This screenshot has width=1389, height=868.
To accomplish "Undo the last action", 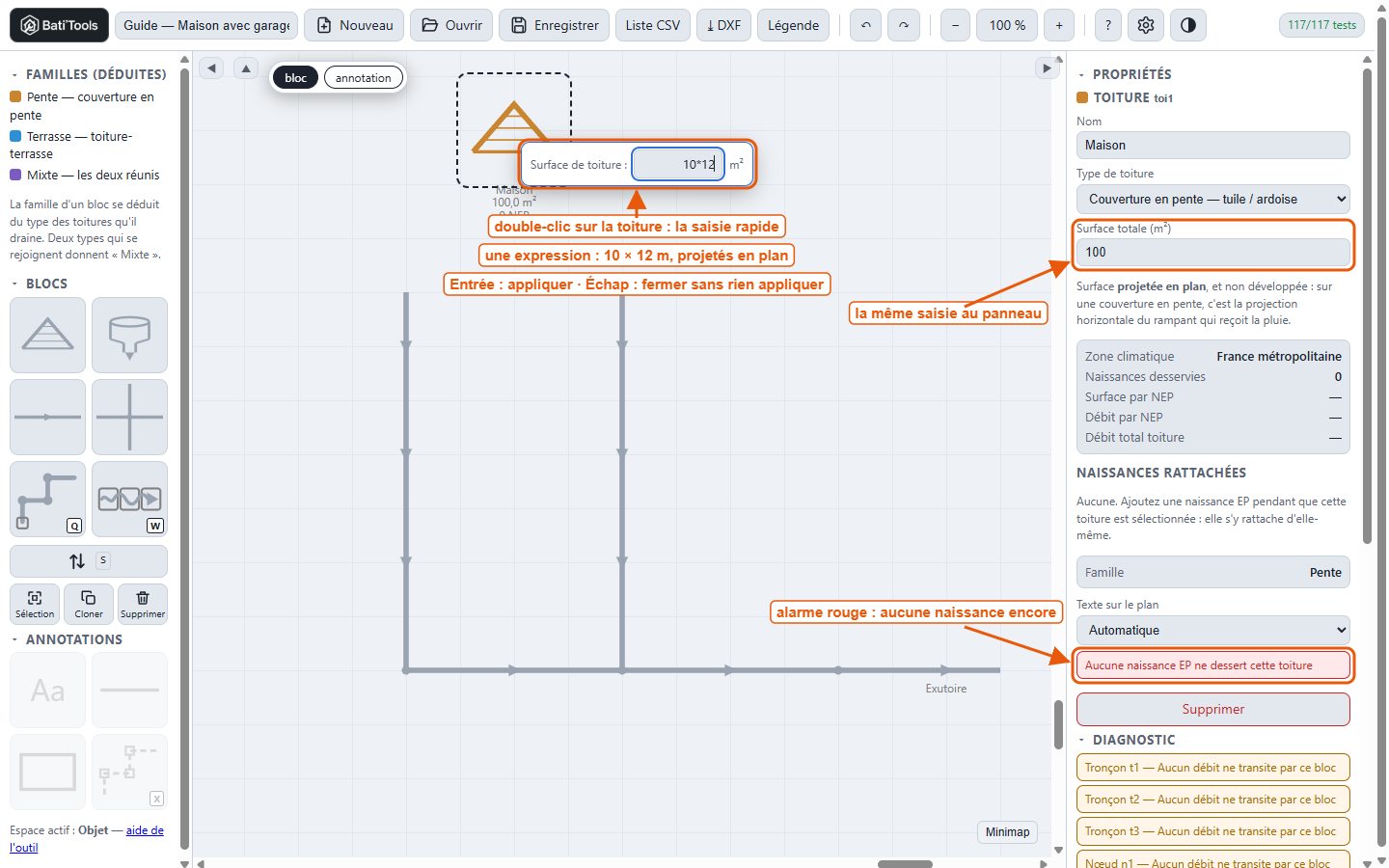I will tap(866, 25).
